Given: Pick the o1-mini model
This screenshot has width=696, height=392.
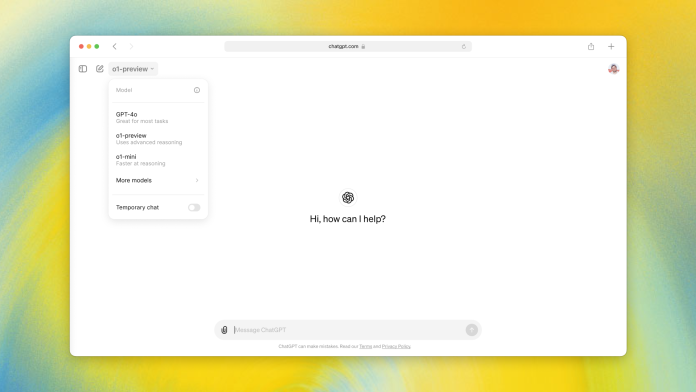Looking at the screenshot, I should [x=158, y=160].
